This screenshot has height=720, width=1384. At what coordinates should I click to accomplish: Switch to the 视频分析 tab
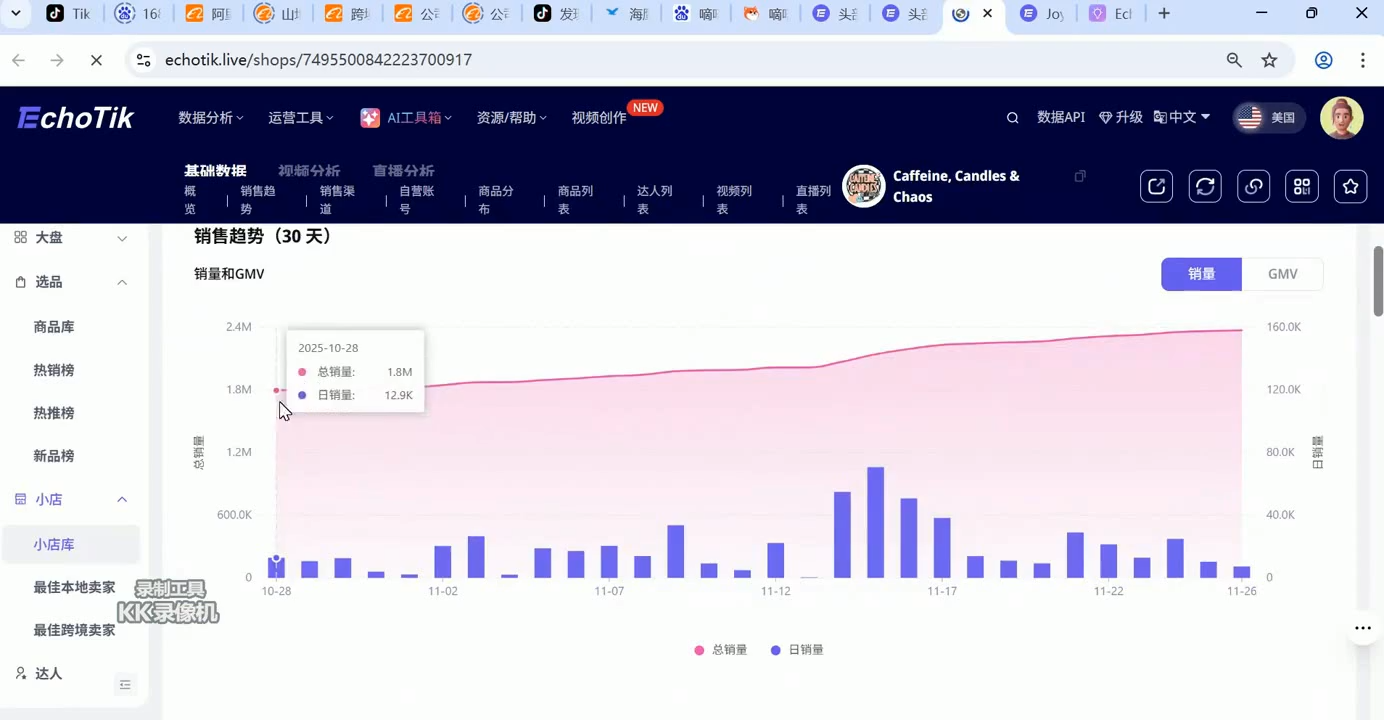pos(309,170)
